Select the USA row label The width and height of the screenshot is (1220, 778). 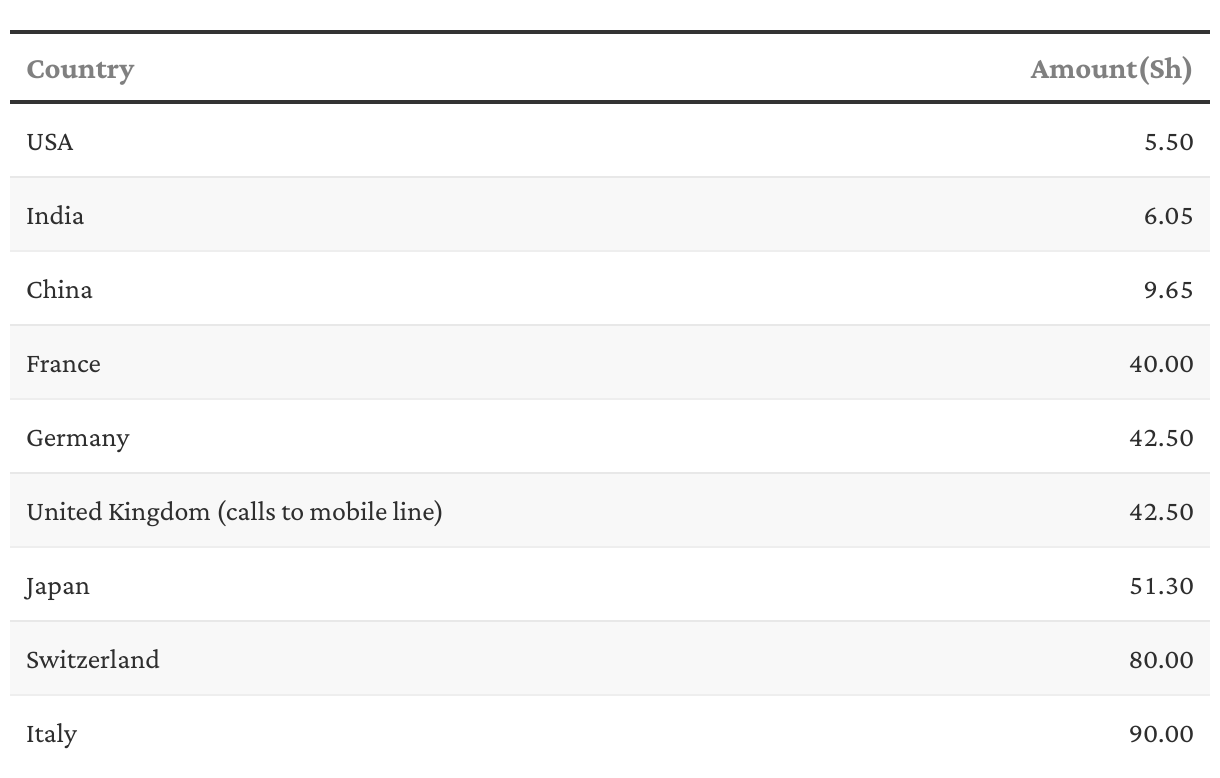click(x=50, y=142)
